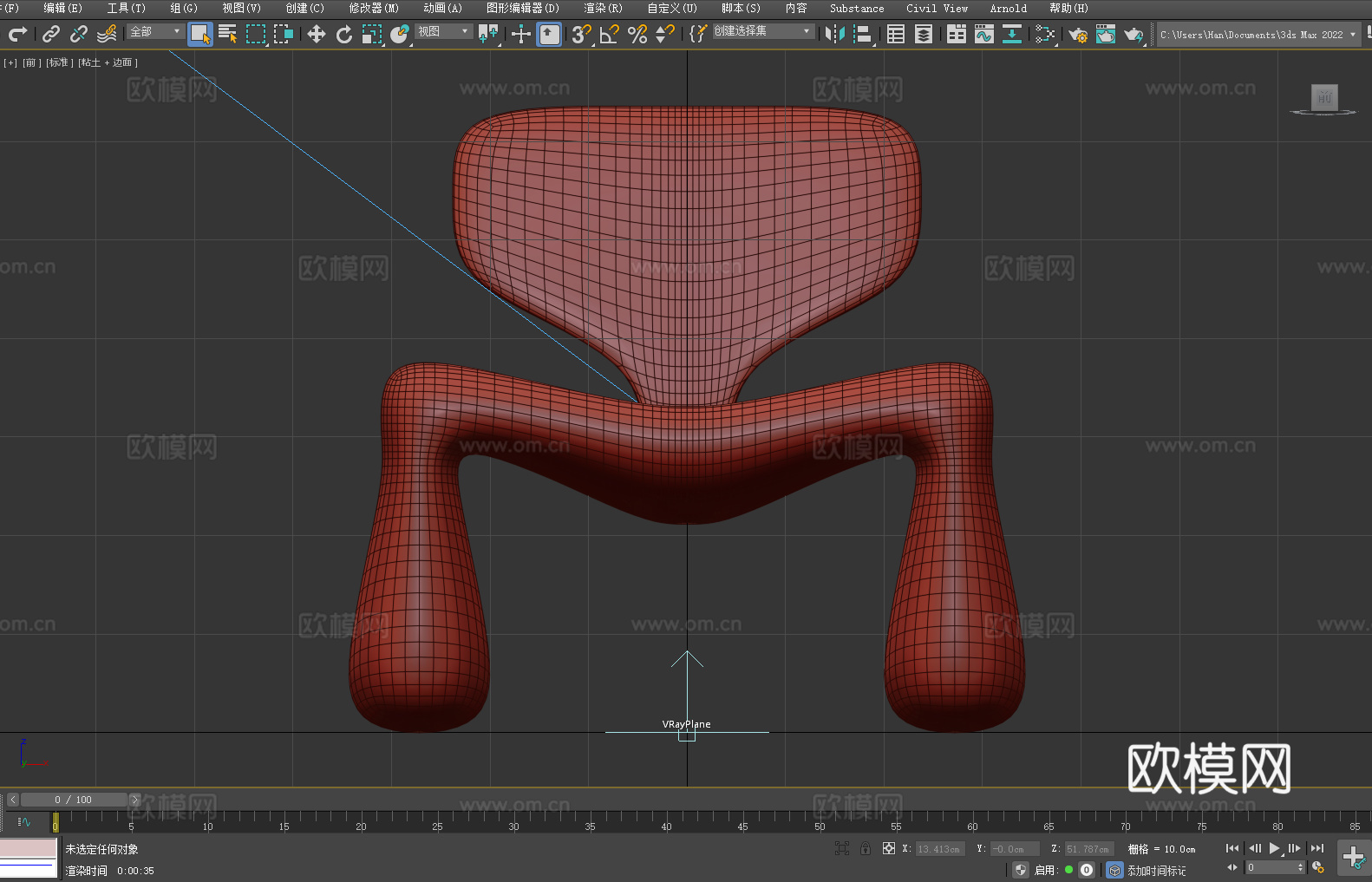Screen dimensions: 1372x882
Task: Toggle Select and Manipulate mode
Action: 521,34
